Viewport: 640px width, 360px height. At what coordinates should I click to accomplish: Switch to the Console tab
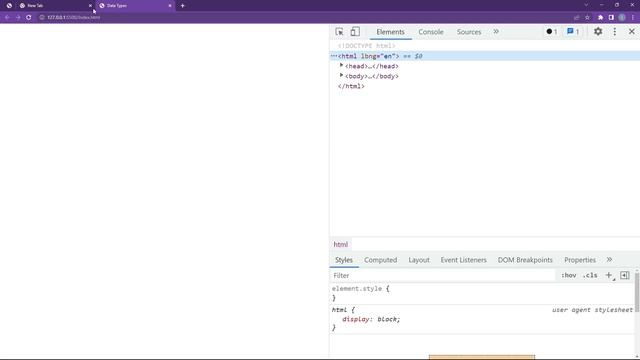pos(431,32)
